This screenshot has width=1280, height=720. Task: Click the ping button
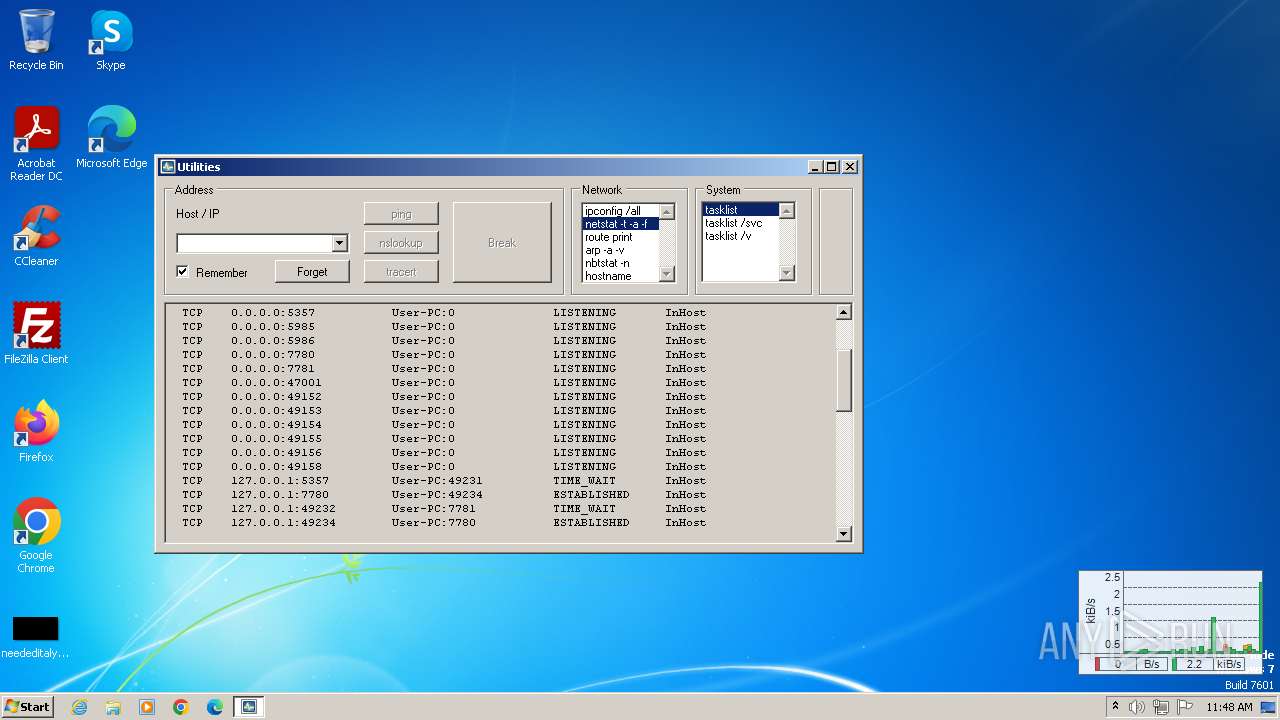(401, 214)
